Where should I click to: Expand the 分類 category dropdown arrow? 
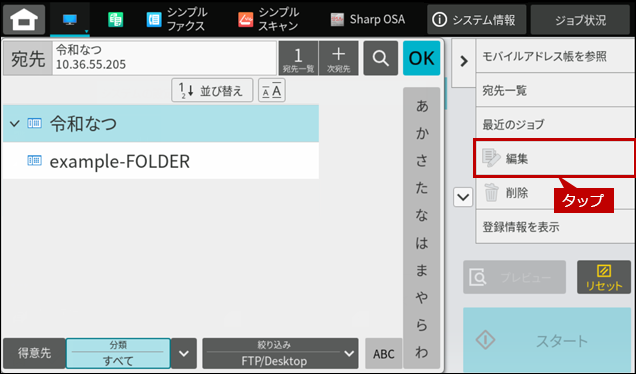point(184,353)
